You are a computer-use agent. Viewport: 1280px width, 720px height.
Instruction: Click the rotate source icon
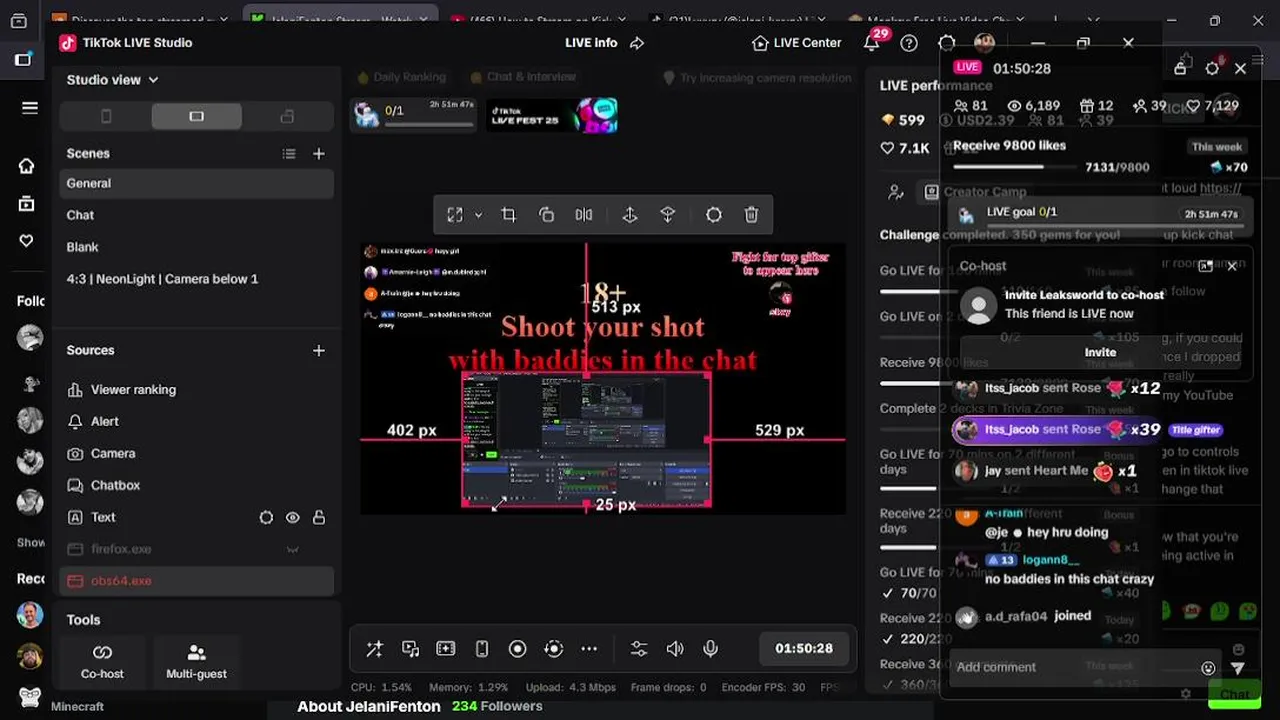pyautogui.click(x=546, y=215)
